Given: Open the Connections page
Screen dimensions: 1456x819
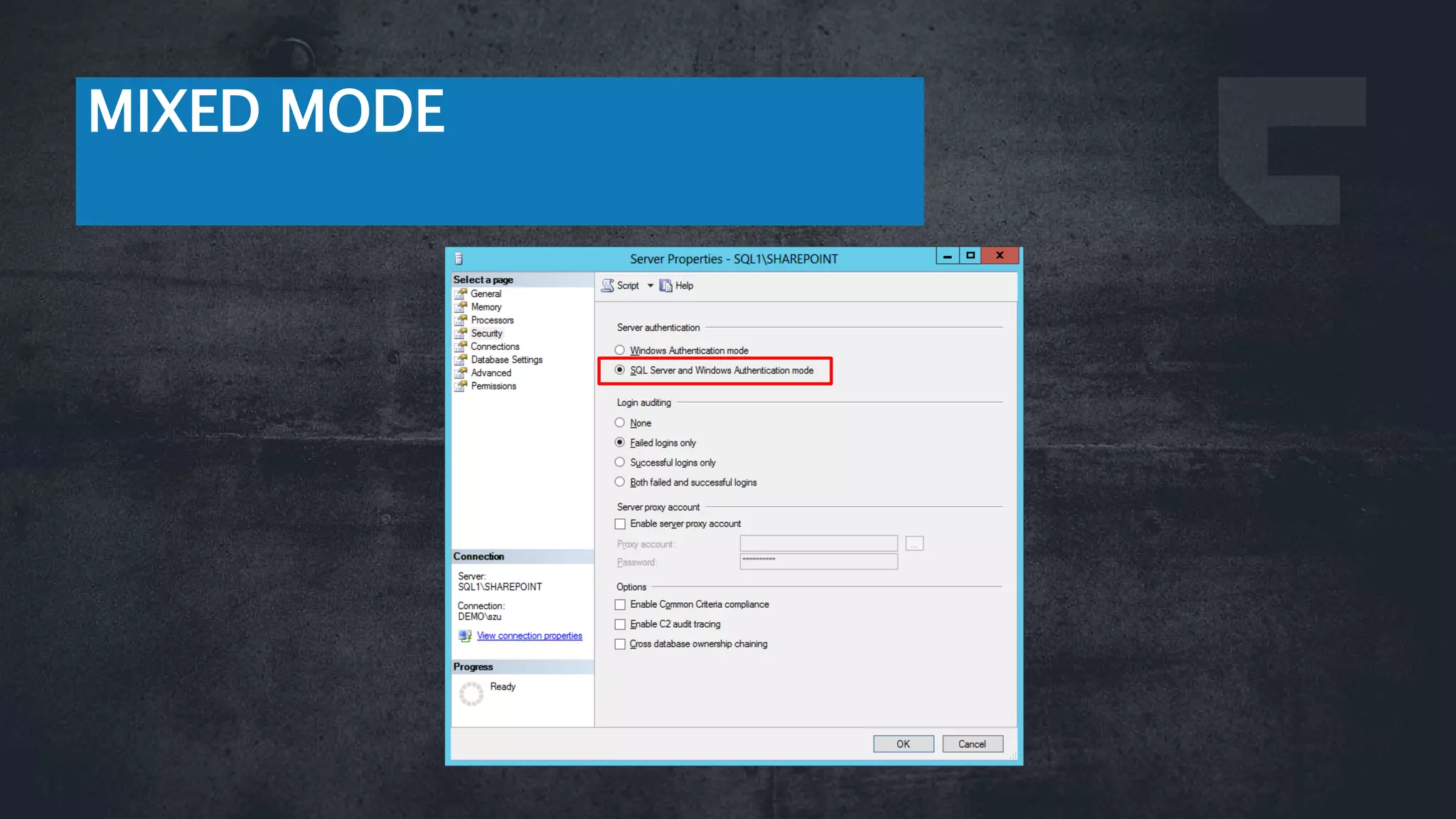Looking at the screenshot, I should [x=495, y=346].
